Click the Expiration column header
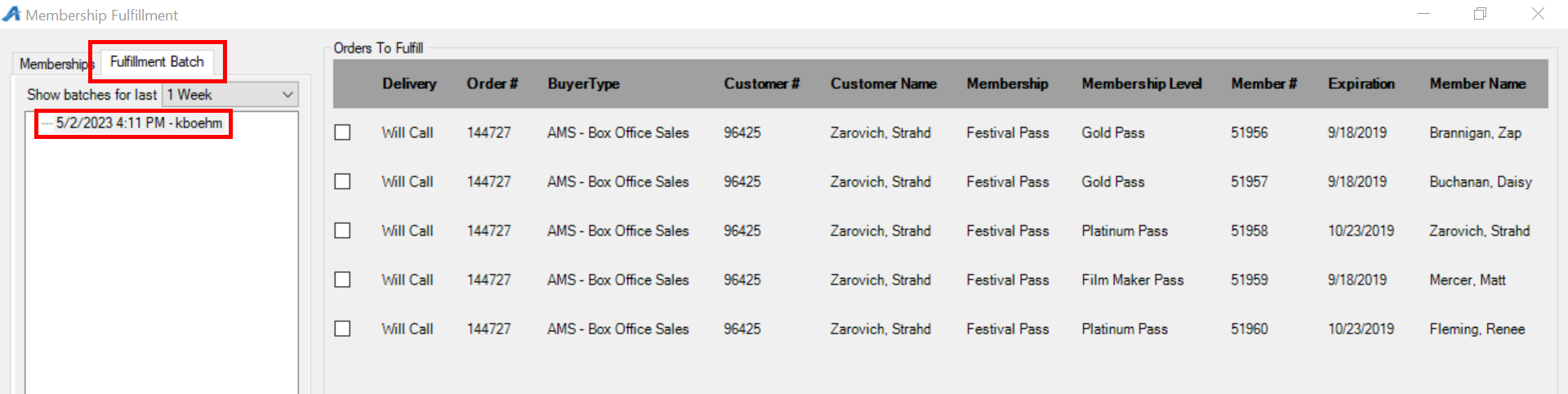The image size is (1568, 394). 1361,83
